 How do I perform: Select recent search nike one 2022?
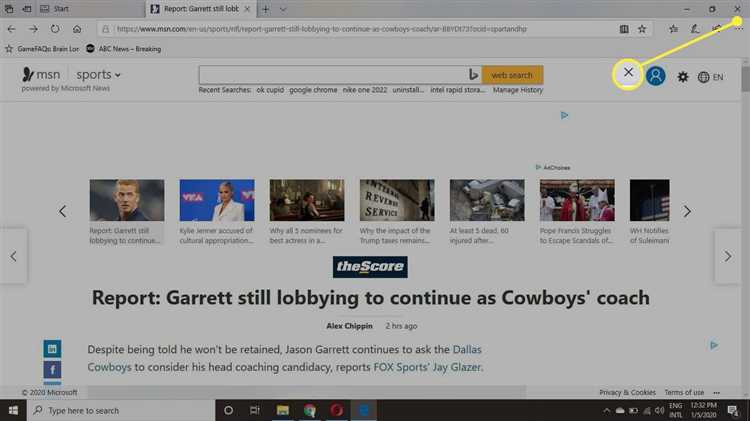click(x=365, y=90)
